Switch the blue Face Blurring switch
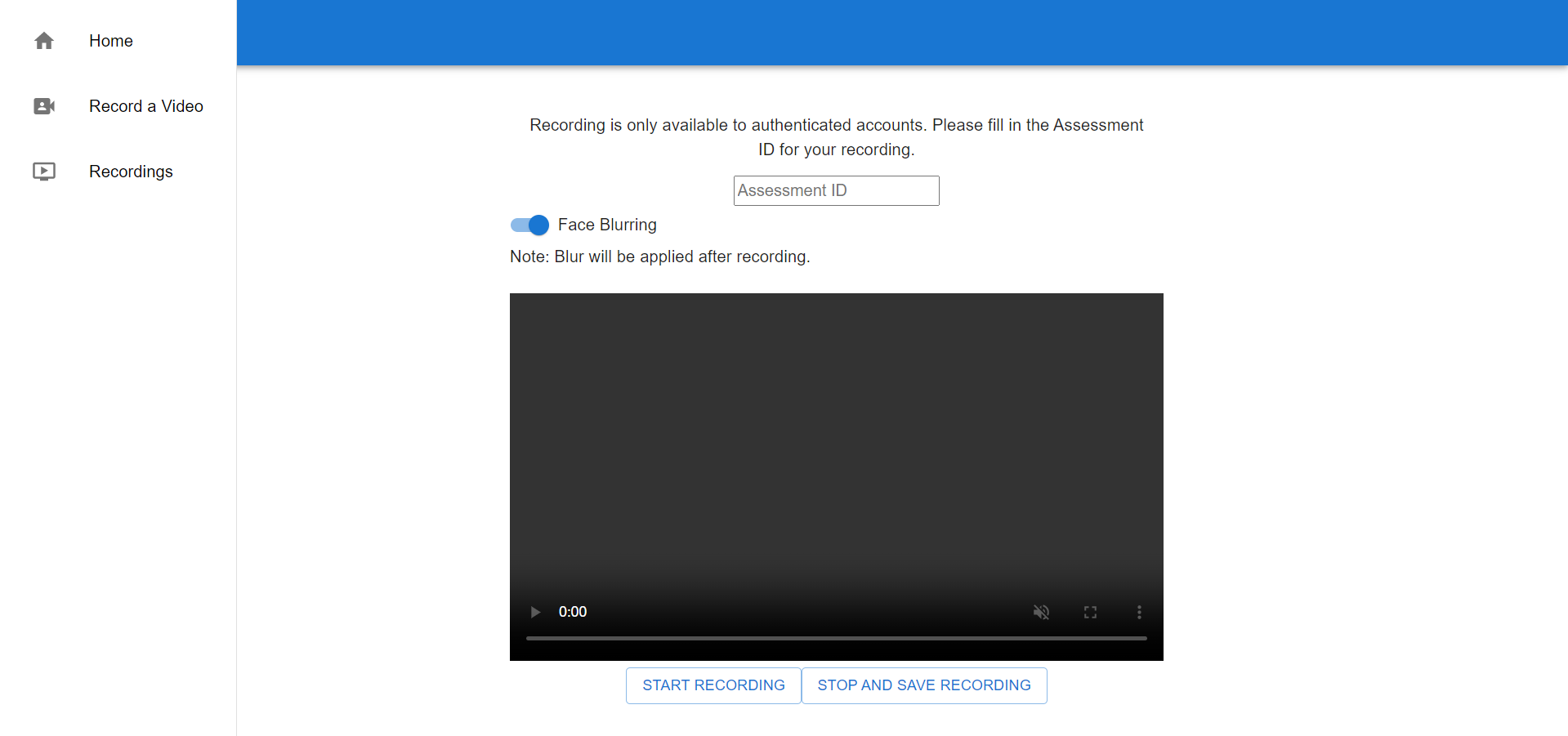The image size is (1568, 736). pyautogui.click(x=529, y=225)
